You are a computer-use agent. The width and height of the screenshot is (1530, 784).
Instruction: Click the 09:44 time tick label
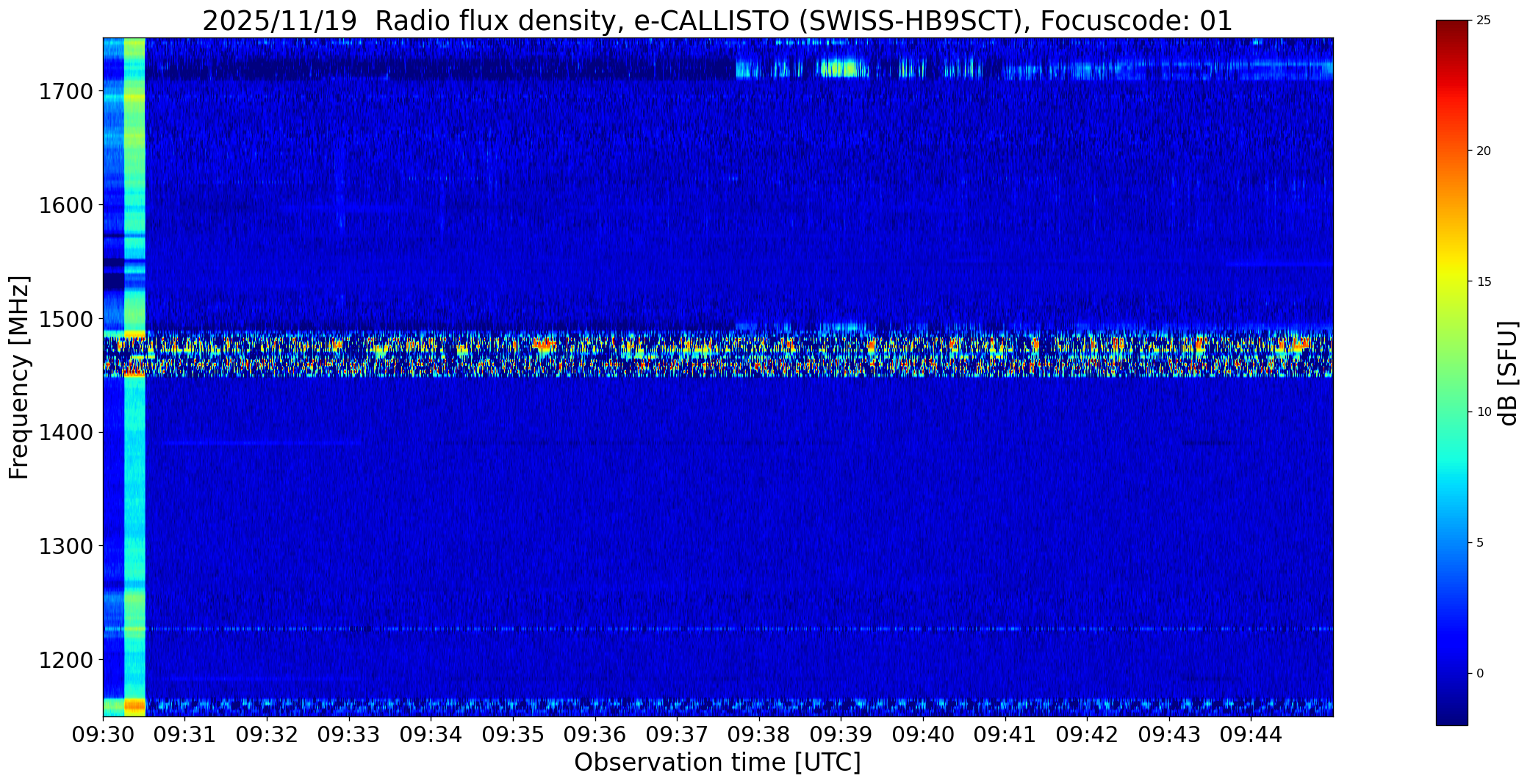coord(1251,735)
